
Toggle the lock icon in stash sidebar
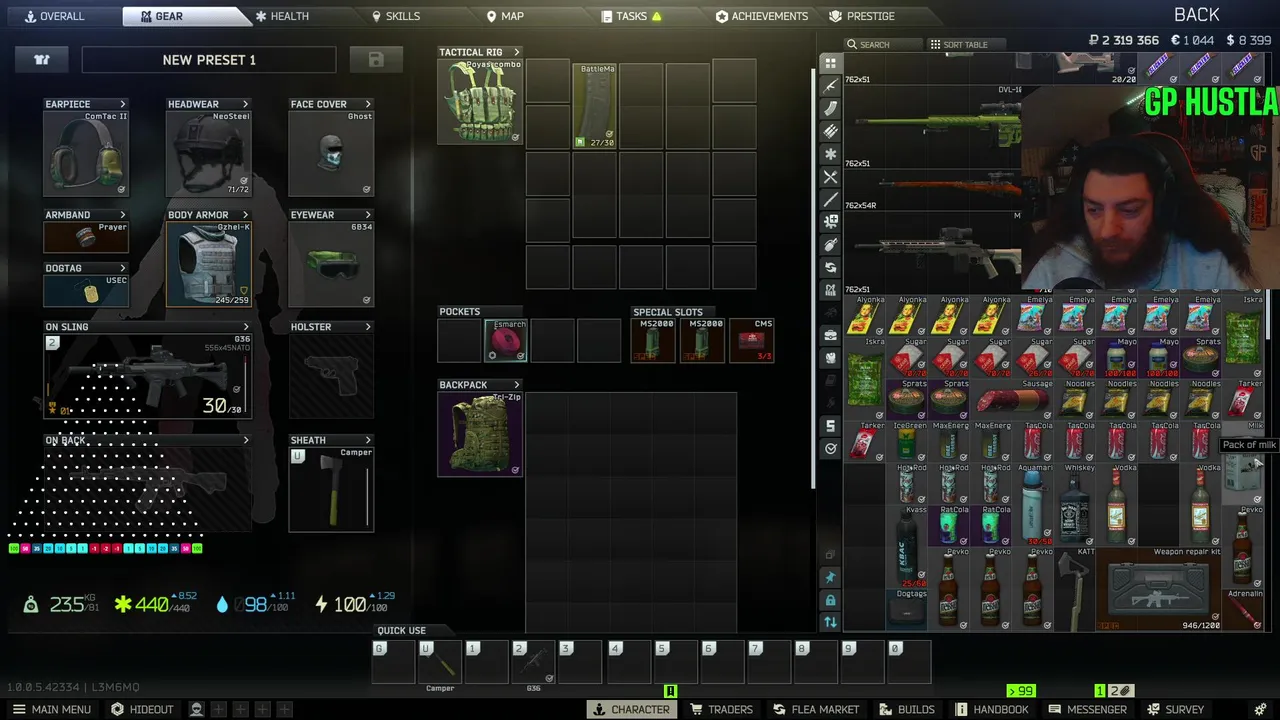point(830,600)
